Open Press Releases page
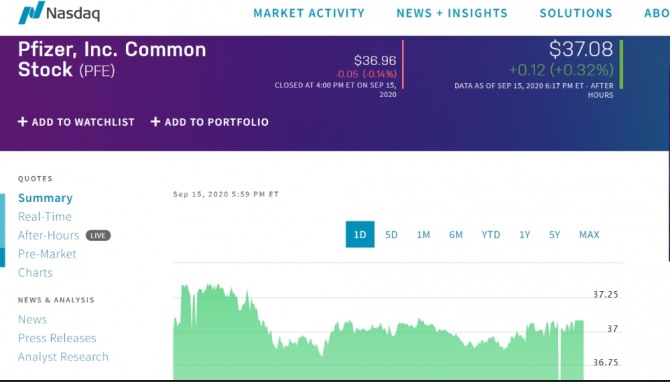 (x=57, y=338)
